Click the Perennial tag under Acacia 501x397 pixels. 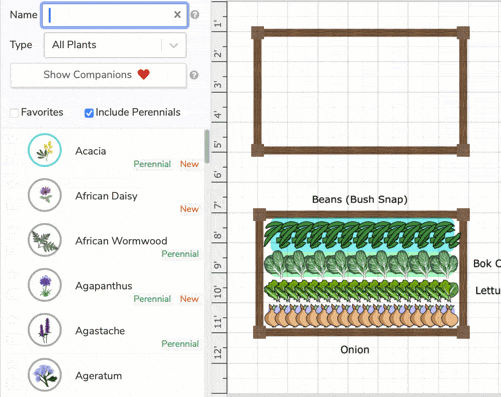152,164
